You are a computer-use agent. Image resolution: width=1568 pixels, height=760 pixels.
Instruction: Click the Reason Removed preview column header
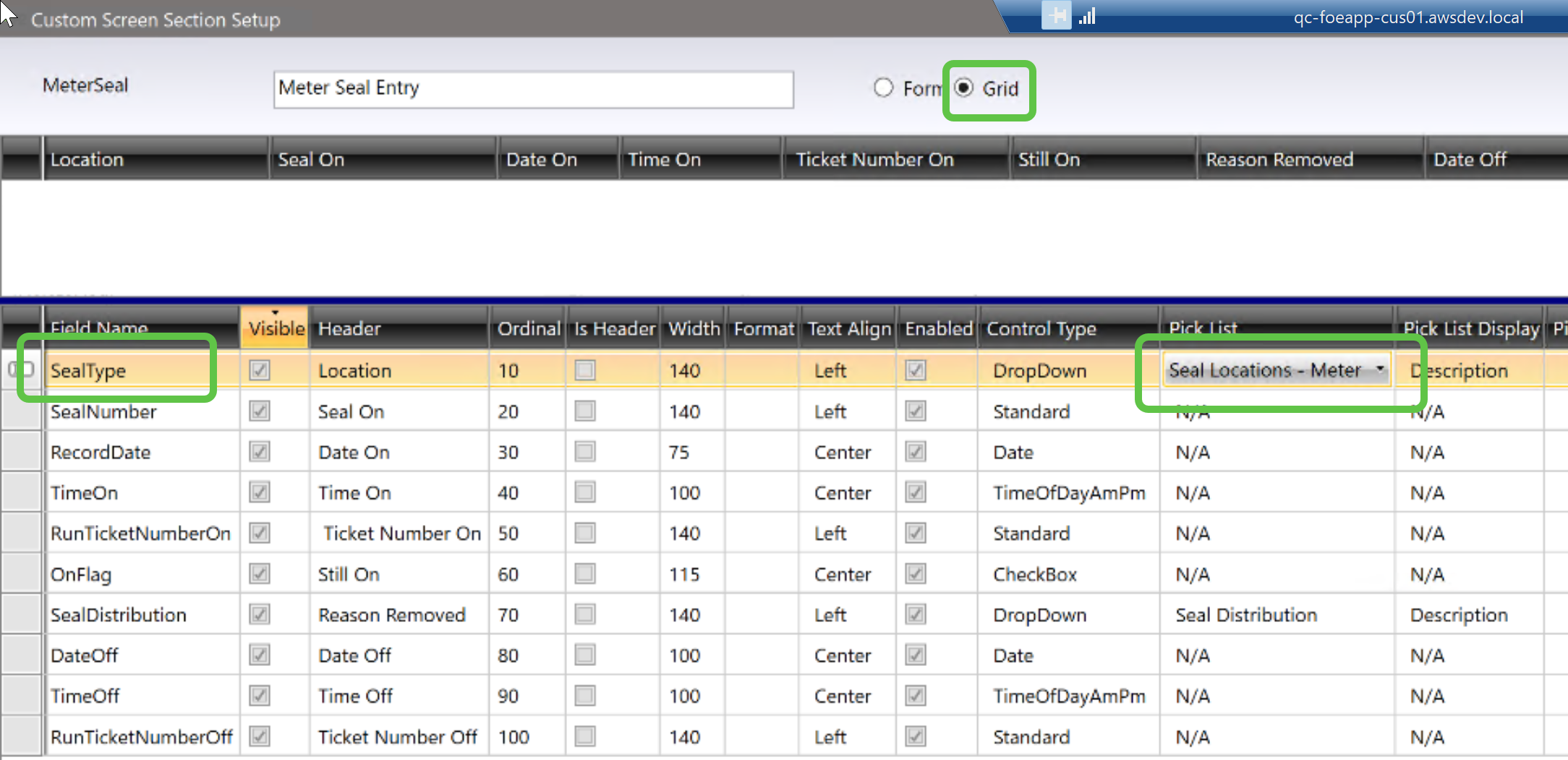coord(1279,159)
